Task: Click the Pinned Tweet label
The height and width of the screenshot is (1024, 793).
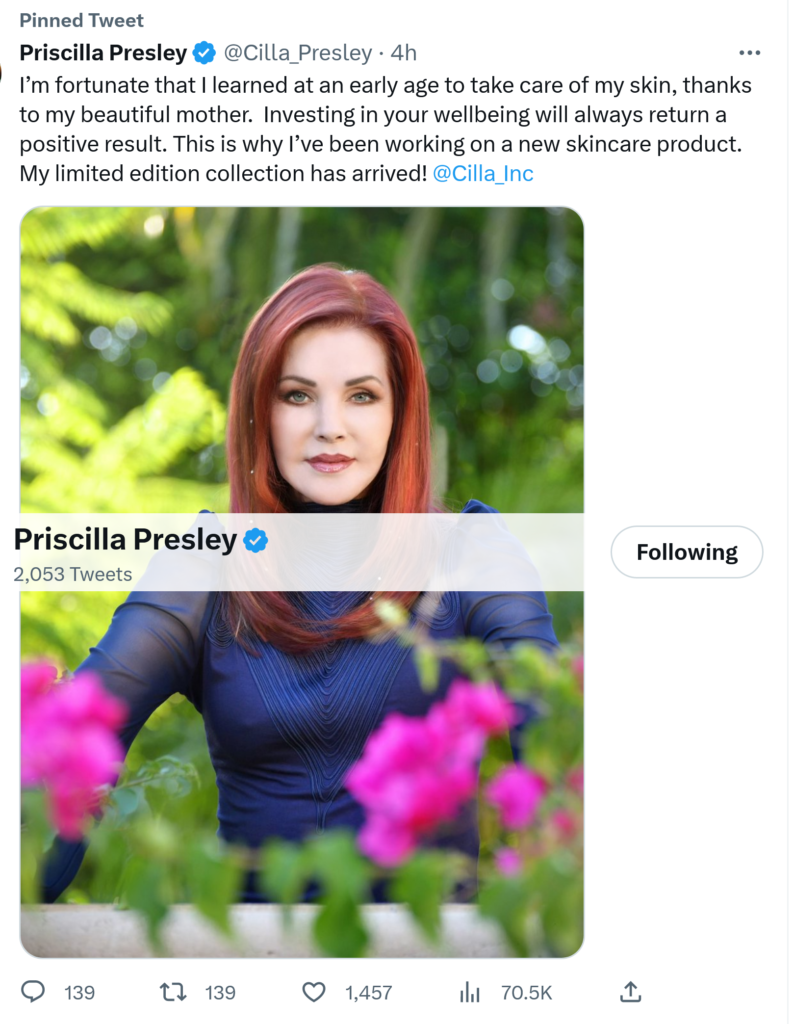Action: coord(81,20)
